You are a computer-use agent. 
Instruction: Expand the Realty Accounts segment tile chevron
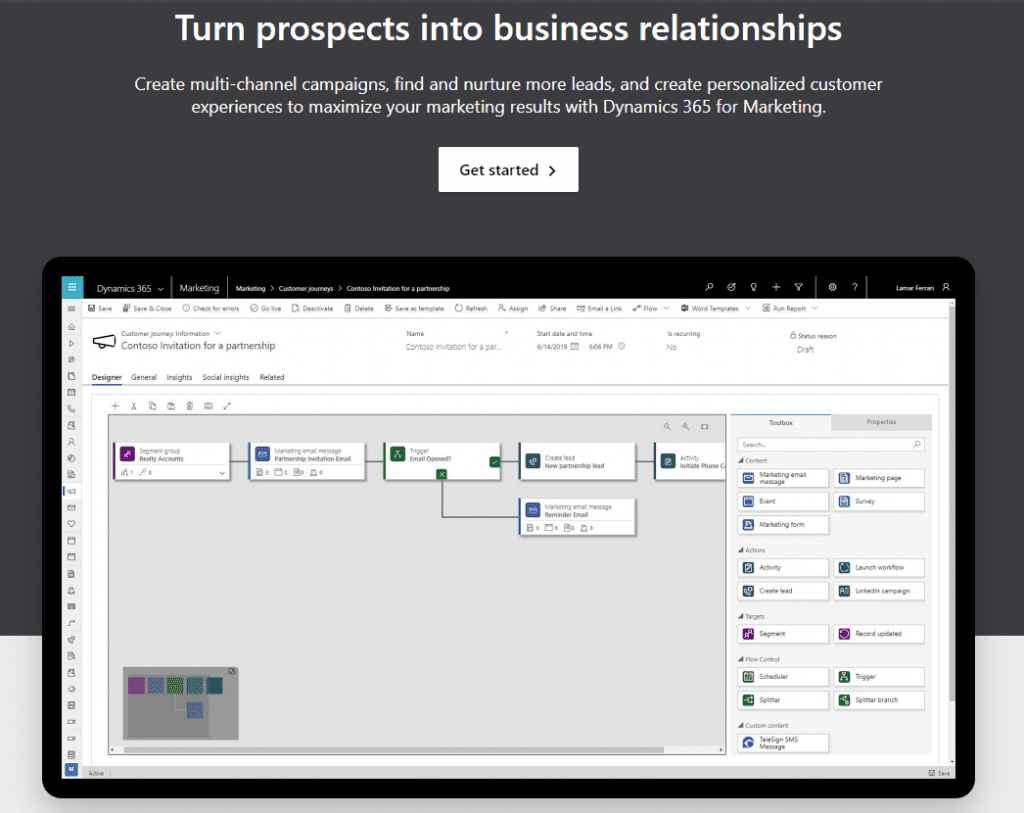click(x=222, y=472)
